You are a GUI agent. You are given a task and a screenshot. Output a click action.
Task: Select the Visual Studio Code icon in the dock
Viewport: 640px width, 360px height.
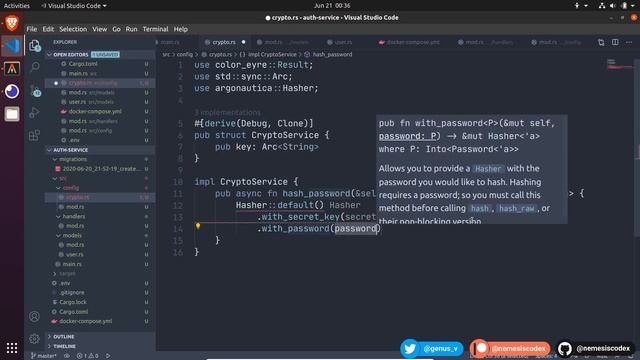(12, 46)
